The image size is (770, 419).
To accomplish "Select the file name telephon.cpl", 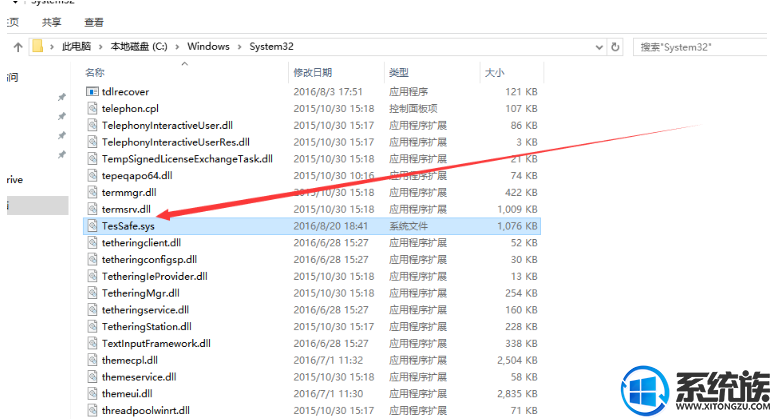I will click(x=130, y=109).
